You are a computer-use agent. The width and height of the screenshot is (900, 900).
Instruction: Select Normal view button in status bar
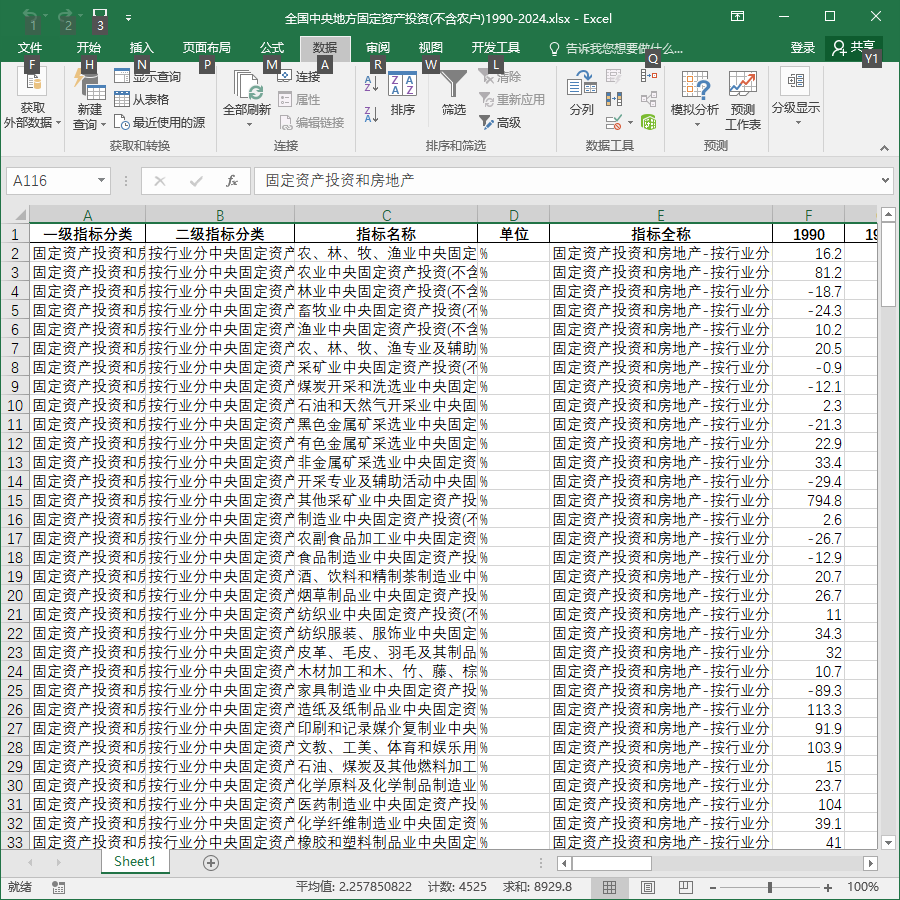(610, 887)
